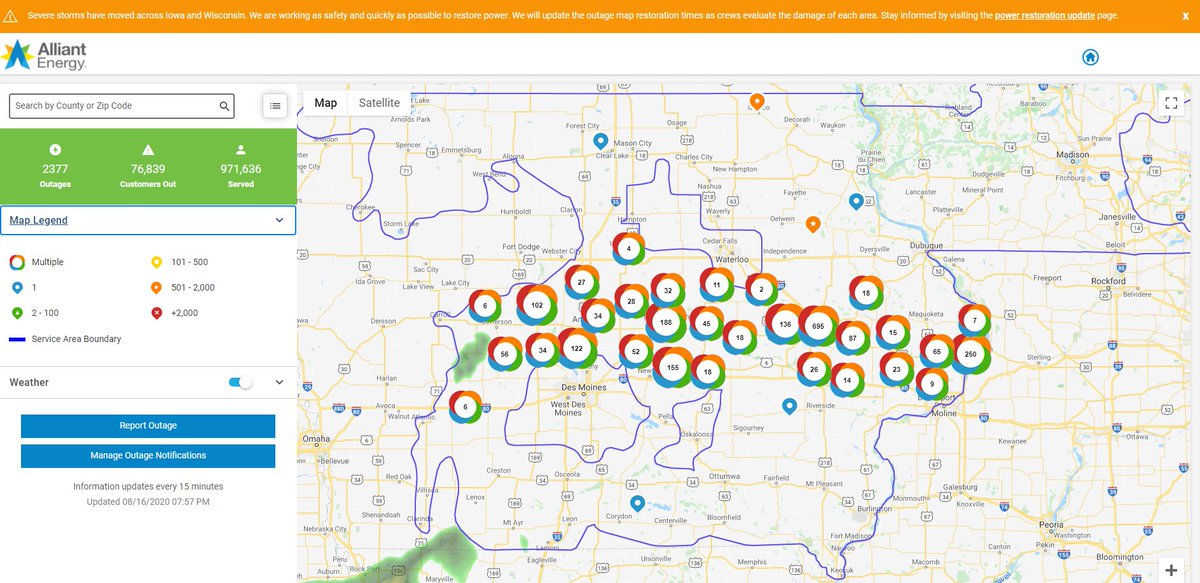Select the 52 outage cluster marker
Screen dimensions: 1200x583
point(636,351)
